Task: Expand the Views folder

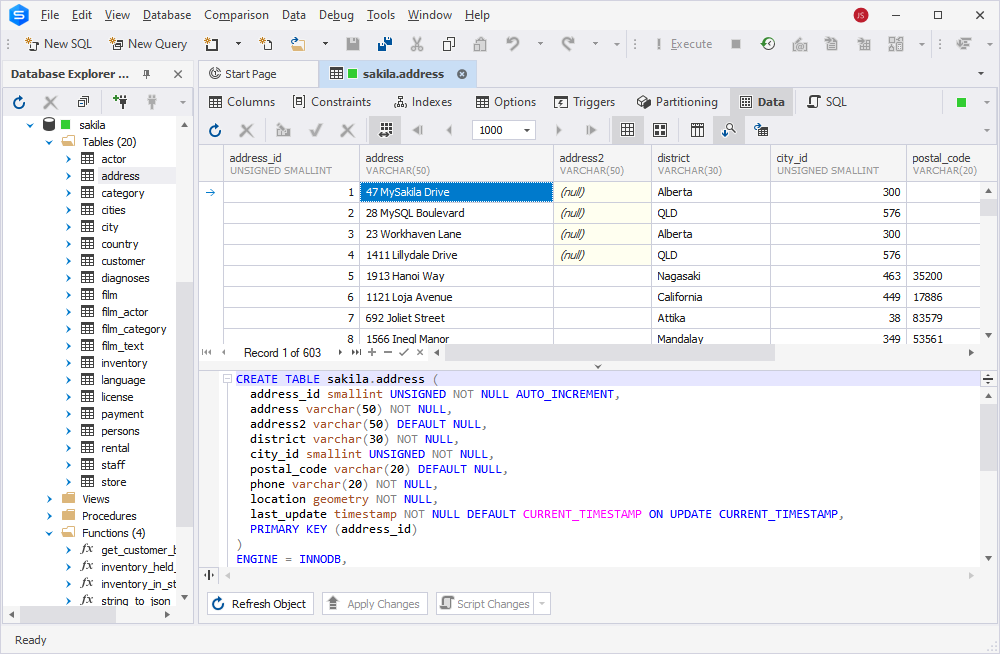Action: (x=49, y=498)
